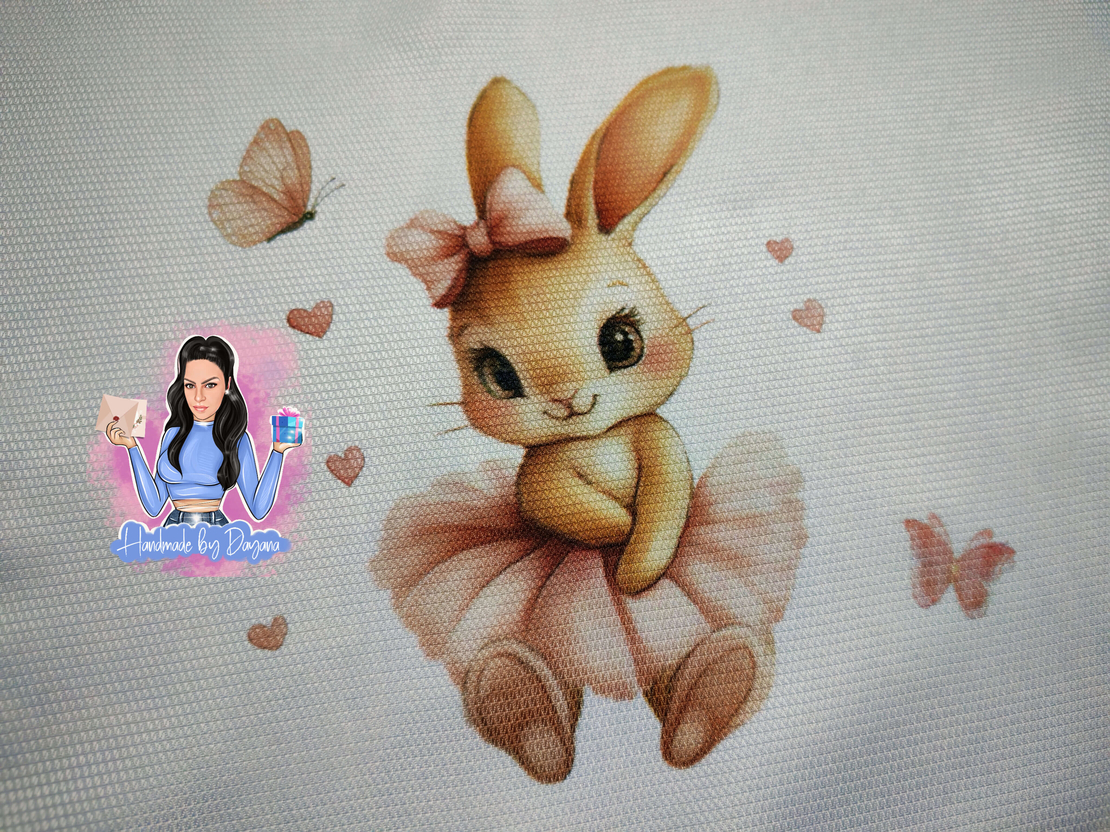Click the pink bow on the bunny's head
The height and width of the screenshot is (832, 1110).
click(480, 231)
